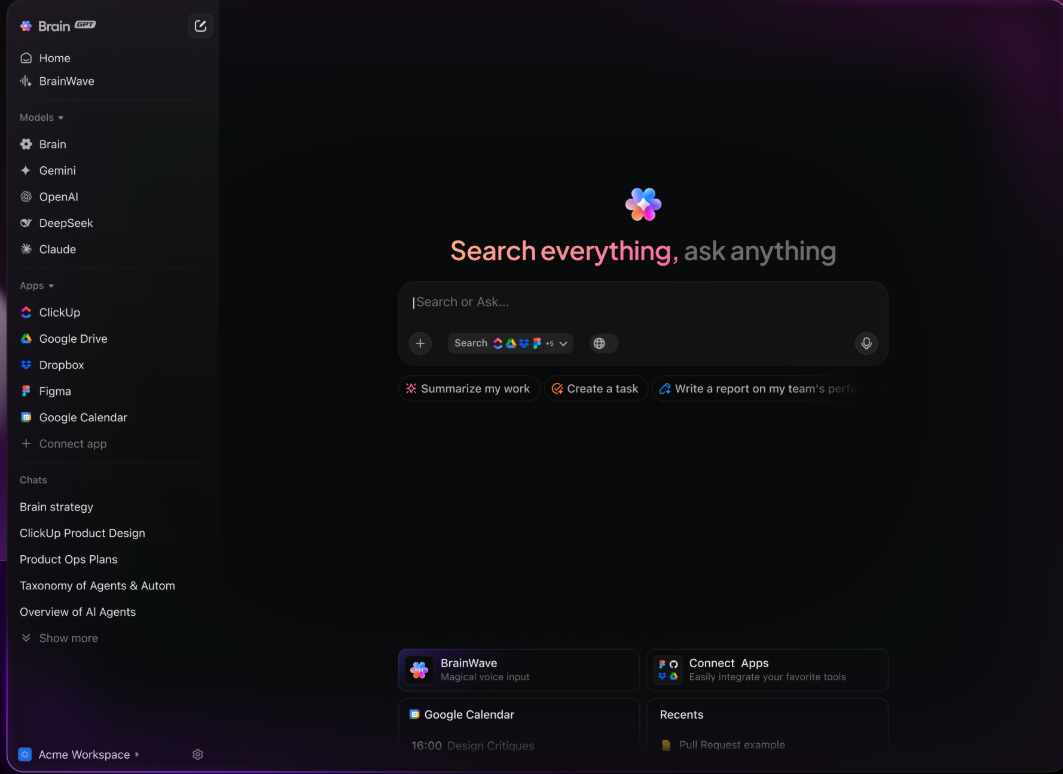Click the Chats section heading
1063x774 pixels.
coord(33,480)
